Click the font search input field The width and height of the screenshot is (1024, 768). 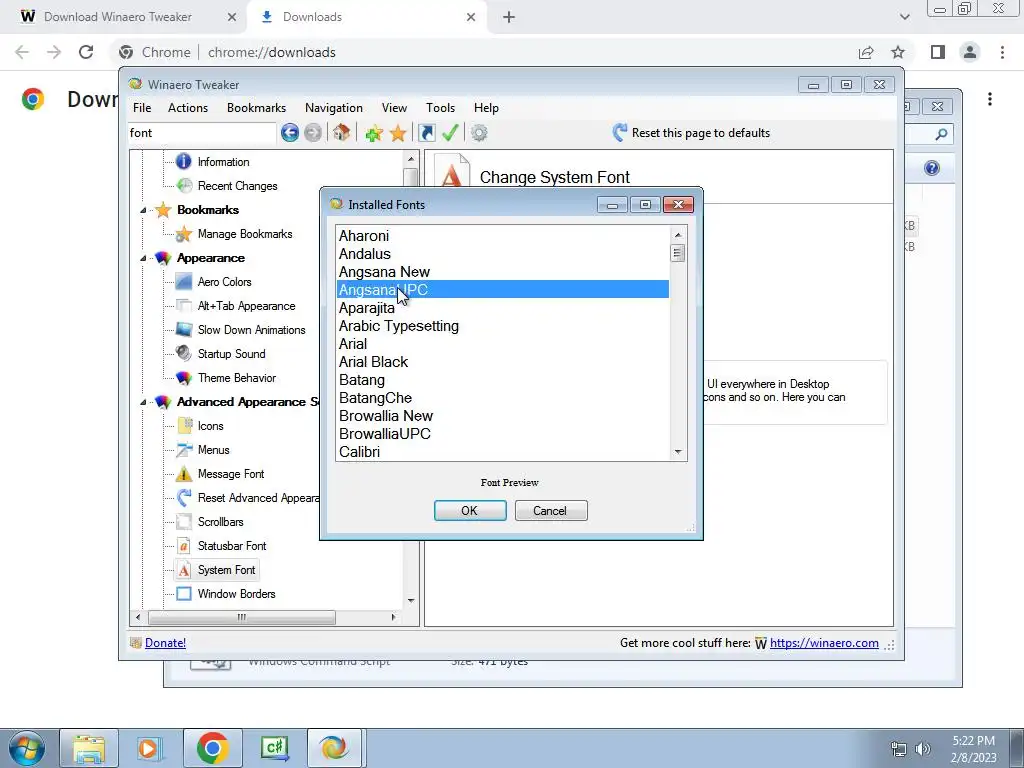tap(202, 133)
